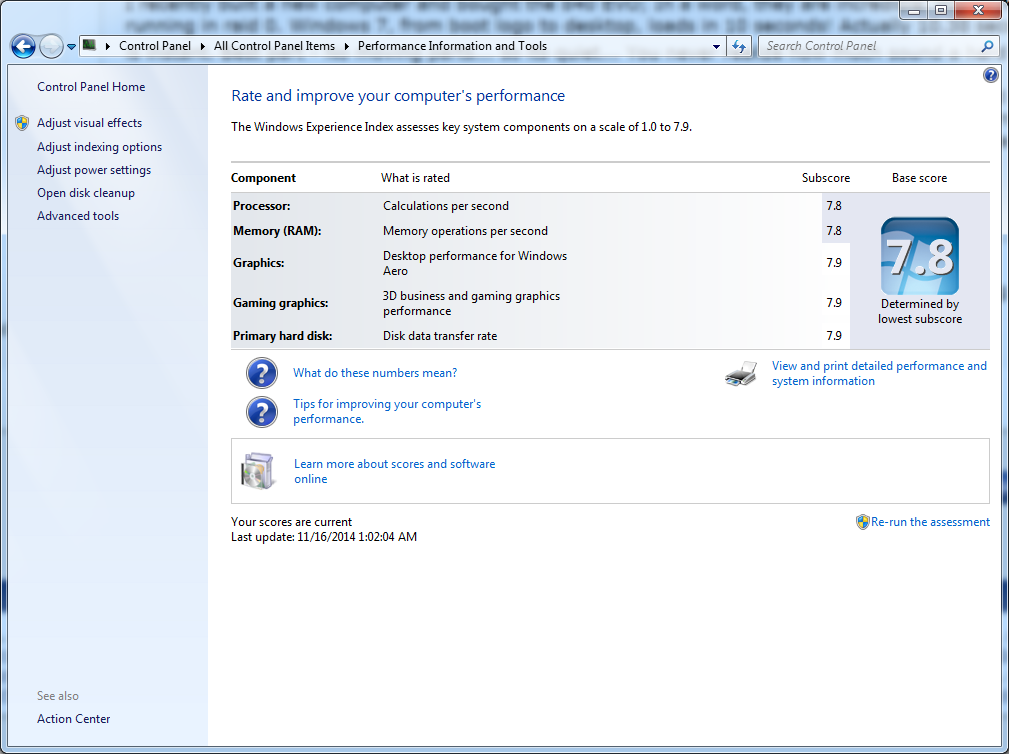1009x754 pixels.
Task: Open Tips for improving your computer's performance
Action: [x=387, y=411]
